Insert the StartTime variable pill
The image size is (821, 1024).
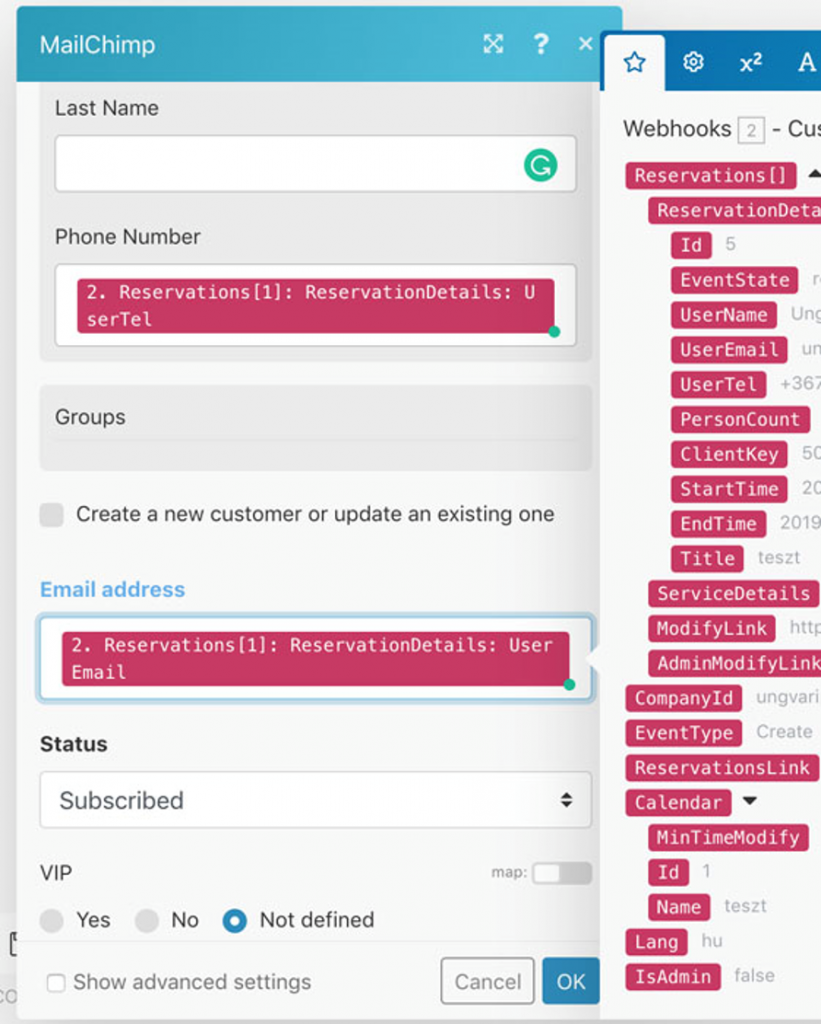point(729,488)
